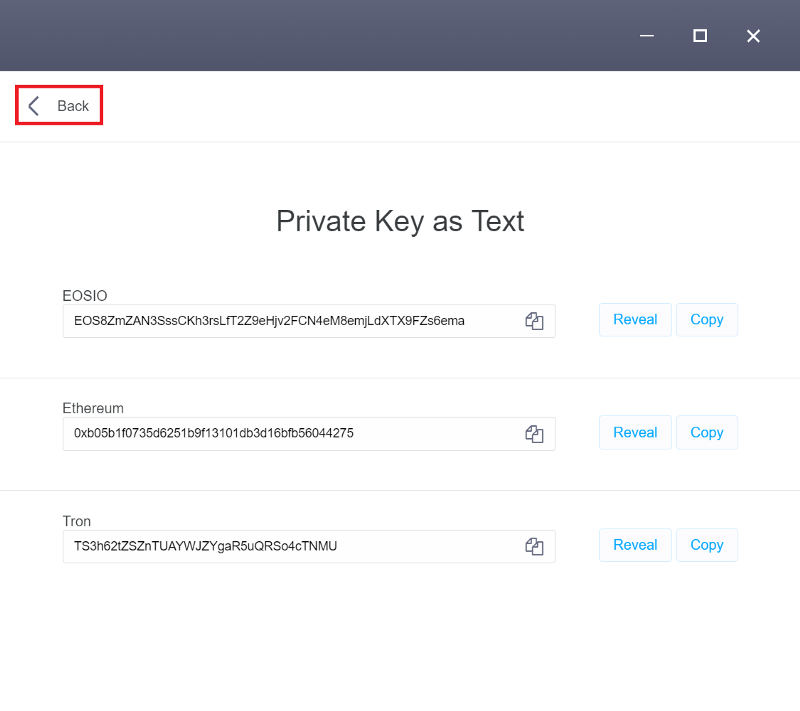This screenshot has height=711, width=800.
Task: Click the Private Key as Text heading
Action: point(400,221)
